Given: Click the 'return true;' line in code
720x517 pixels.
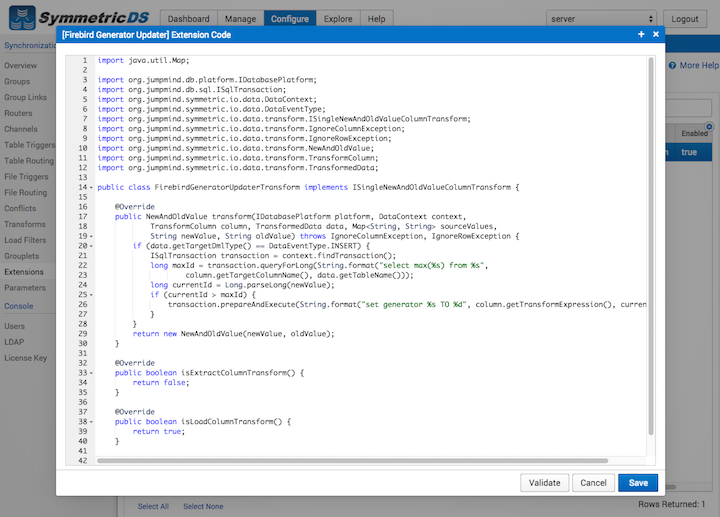Looking at the screenshot, I should click(158, 432).
